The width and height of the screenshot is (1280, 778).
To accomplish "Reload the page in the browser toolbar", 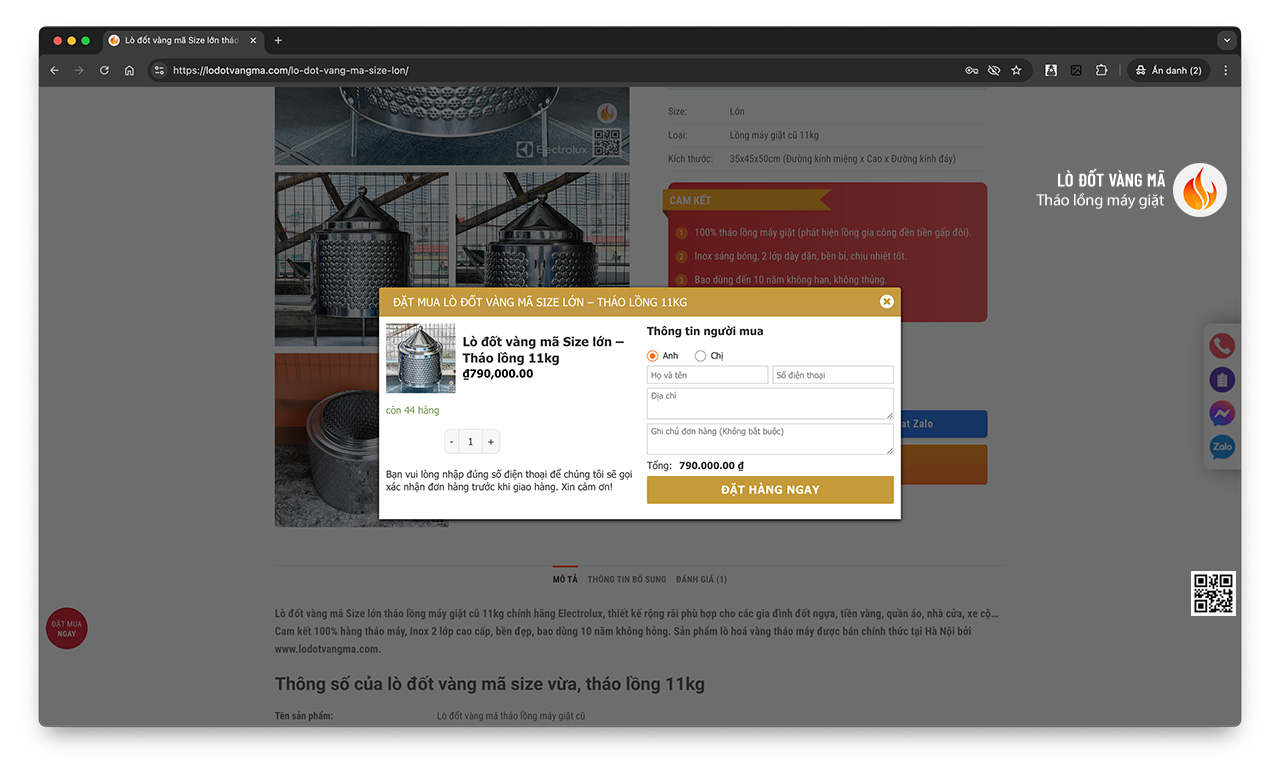I will coord(104,70).
